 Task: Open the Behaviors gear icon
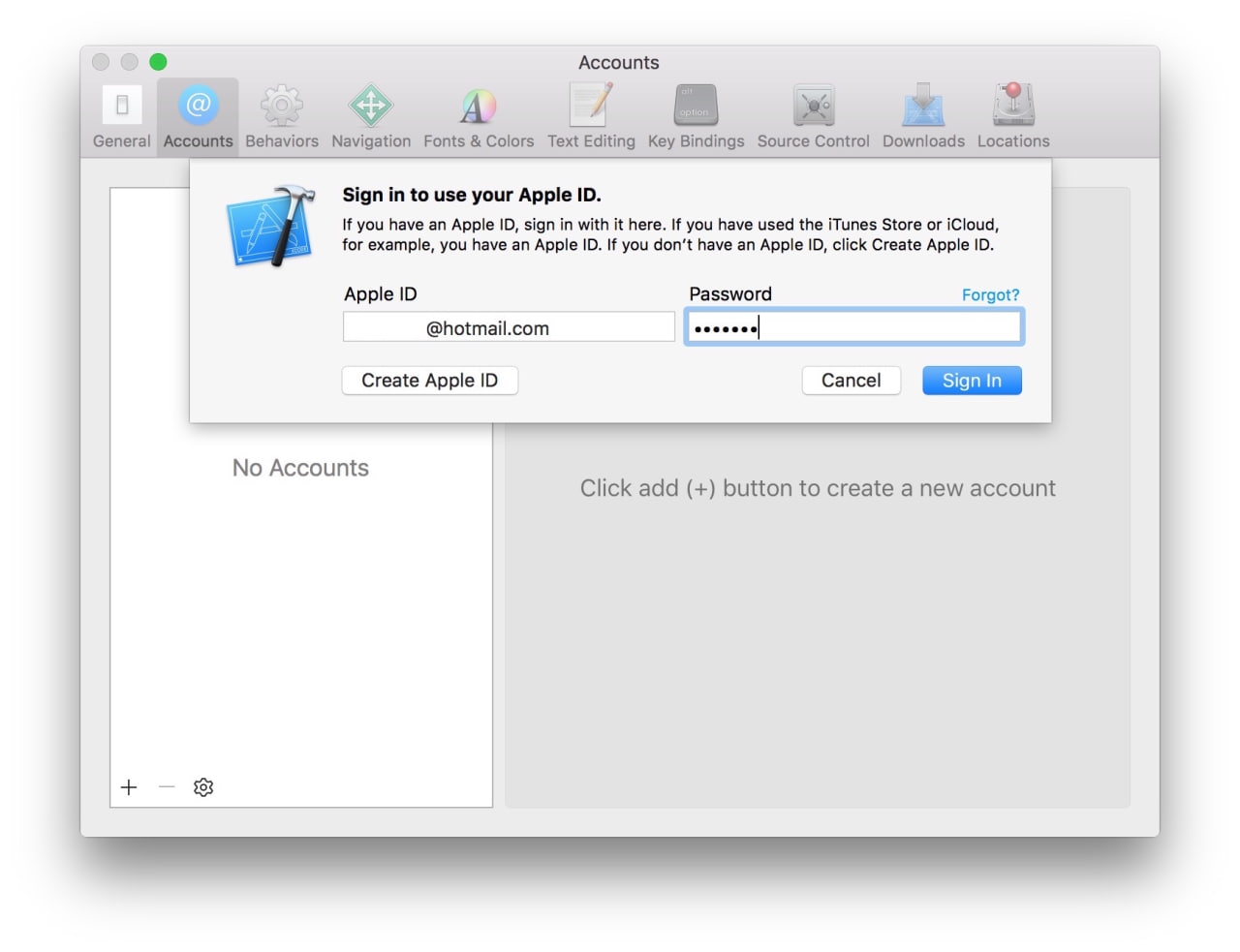[x=282, y=106]
